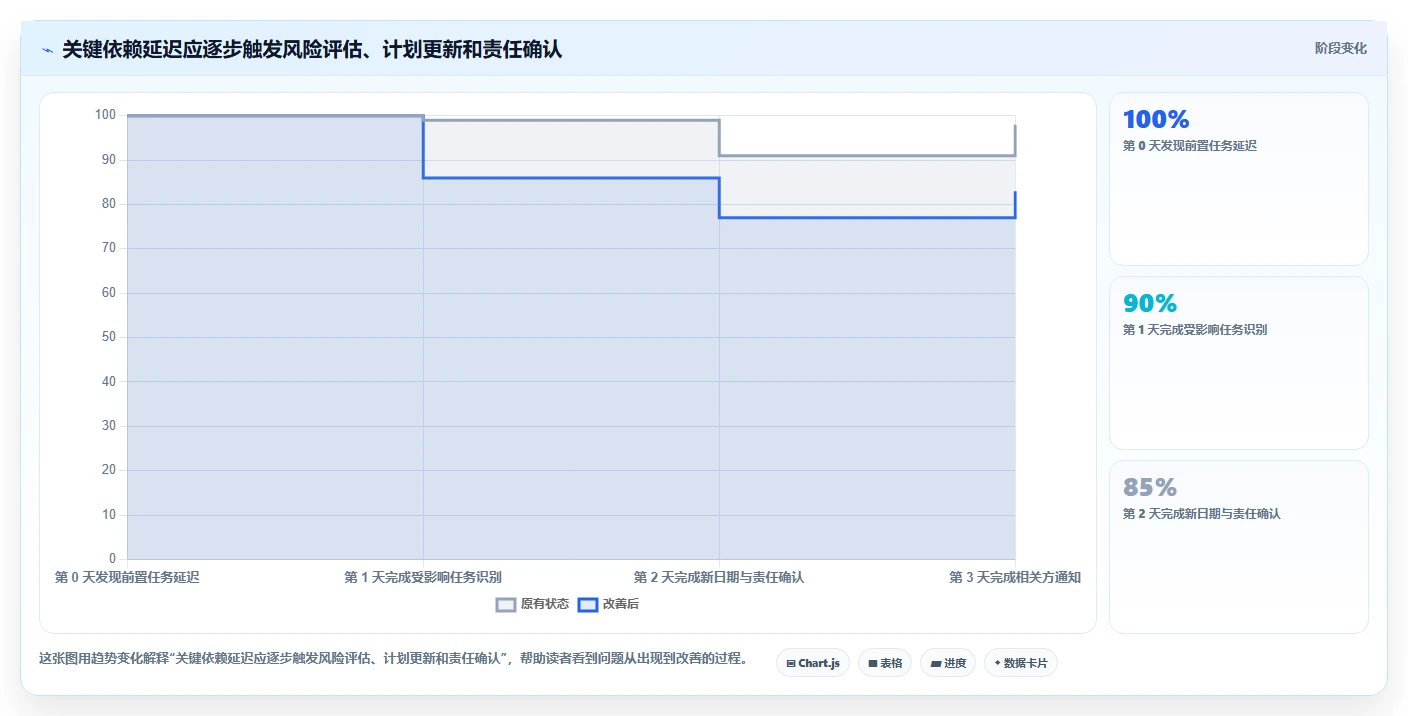Image resolution: width=1408 pixels, height=716 pixels.
Task: Toggle the 原有状态 legend series
Action: point(533,604)
